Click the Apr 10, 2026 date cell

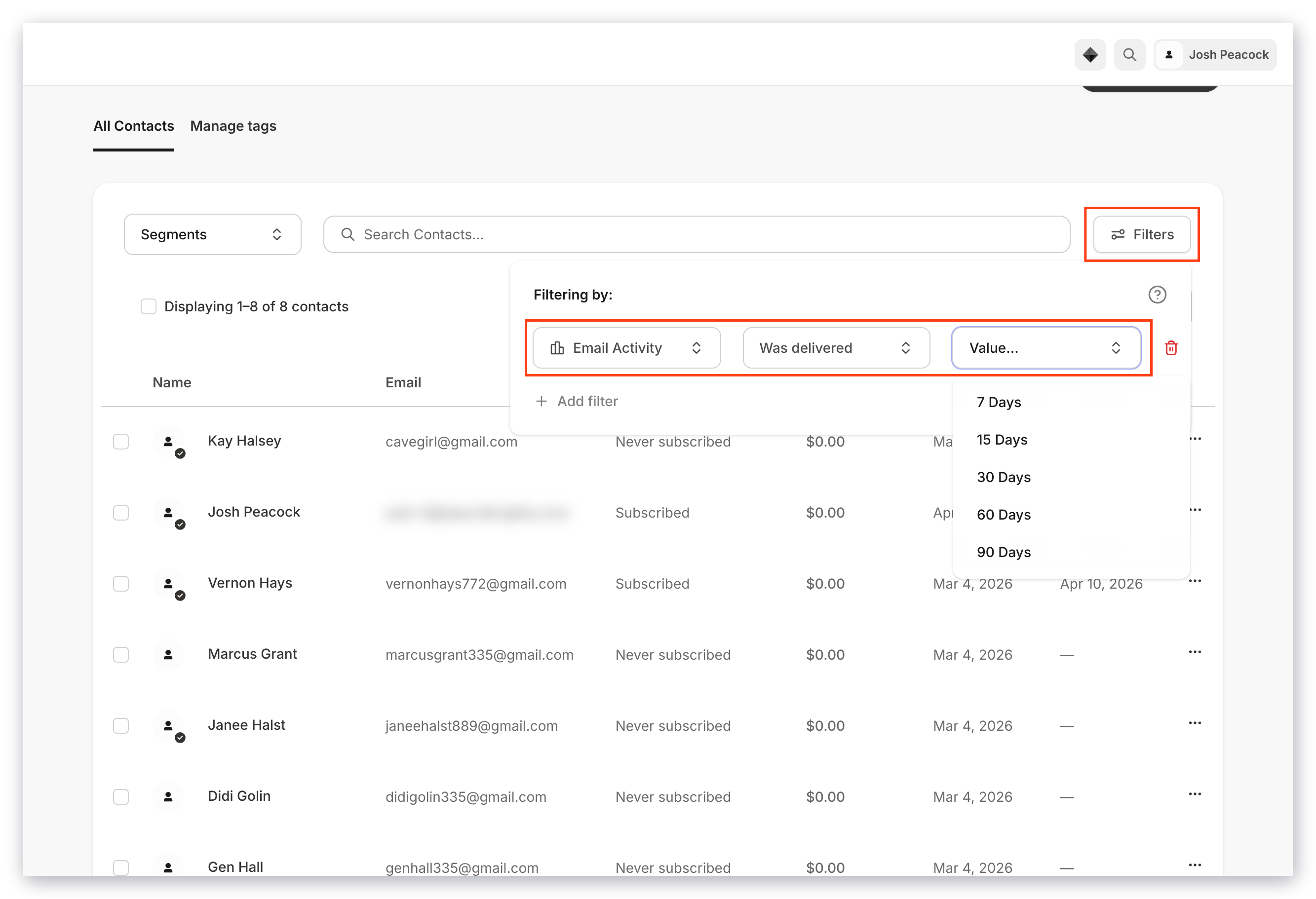click(x=1101, y=584)
